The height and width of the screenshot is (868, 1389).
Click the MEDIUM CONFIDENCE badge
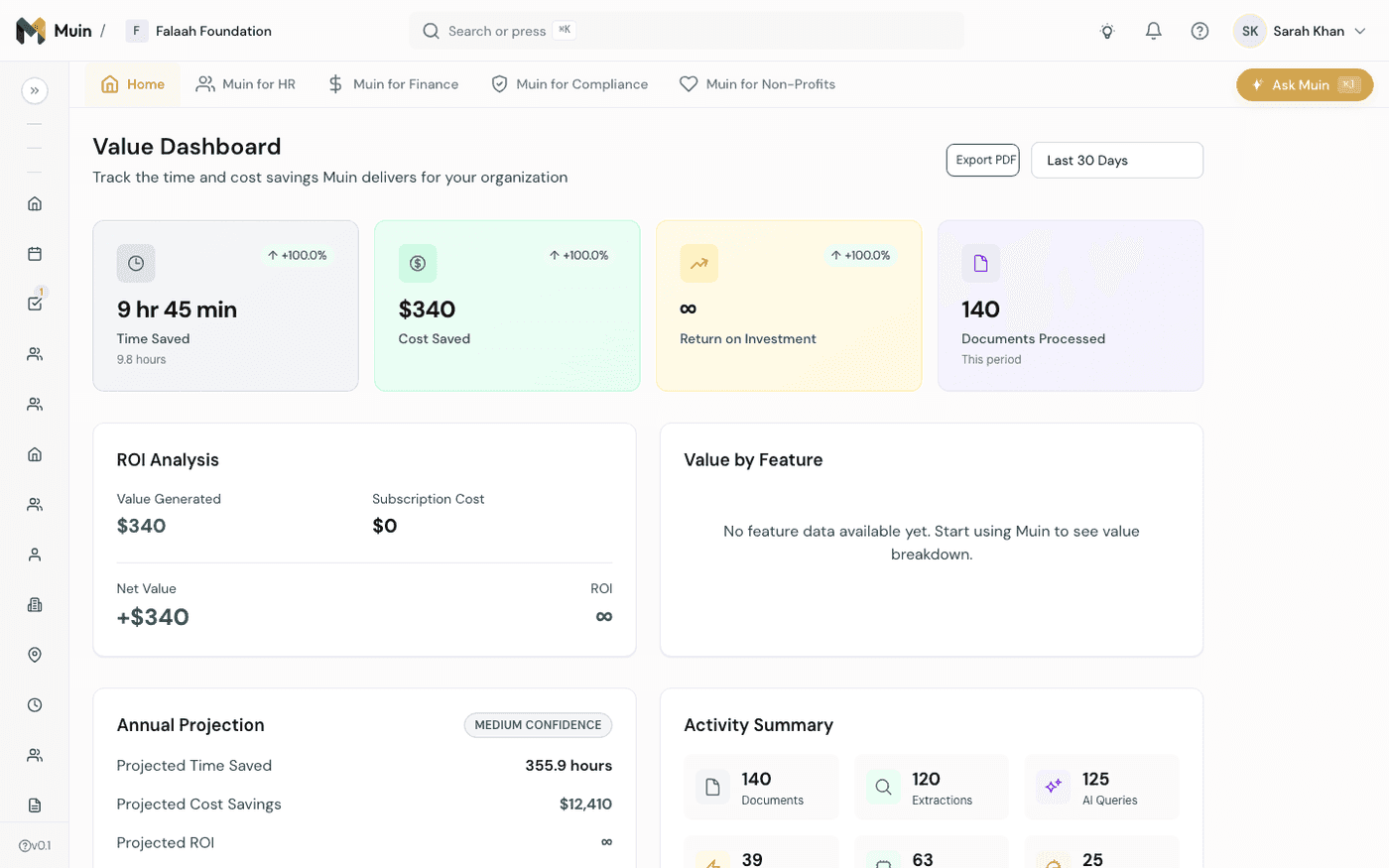538,725
